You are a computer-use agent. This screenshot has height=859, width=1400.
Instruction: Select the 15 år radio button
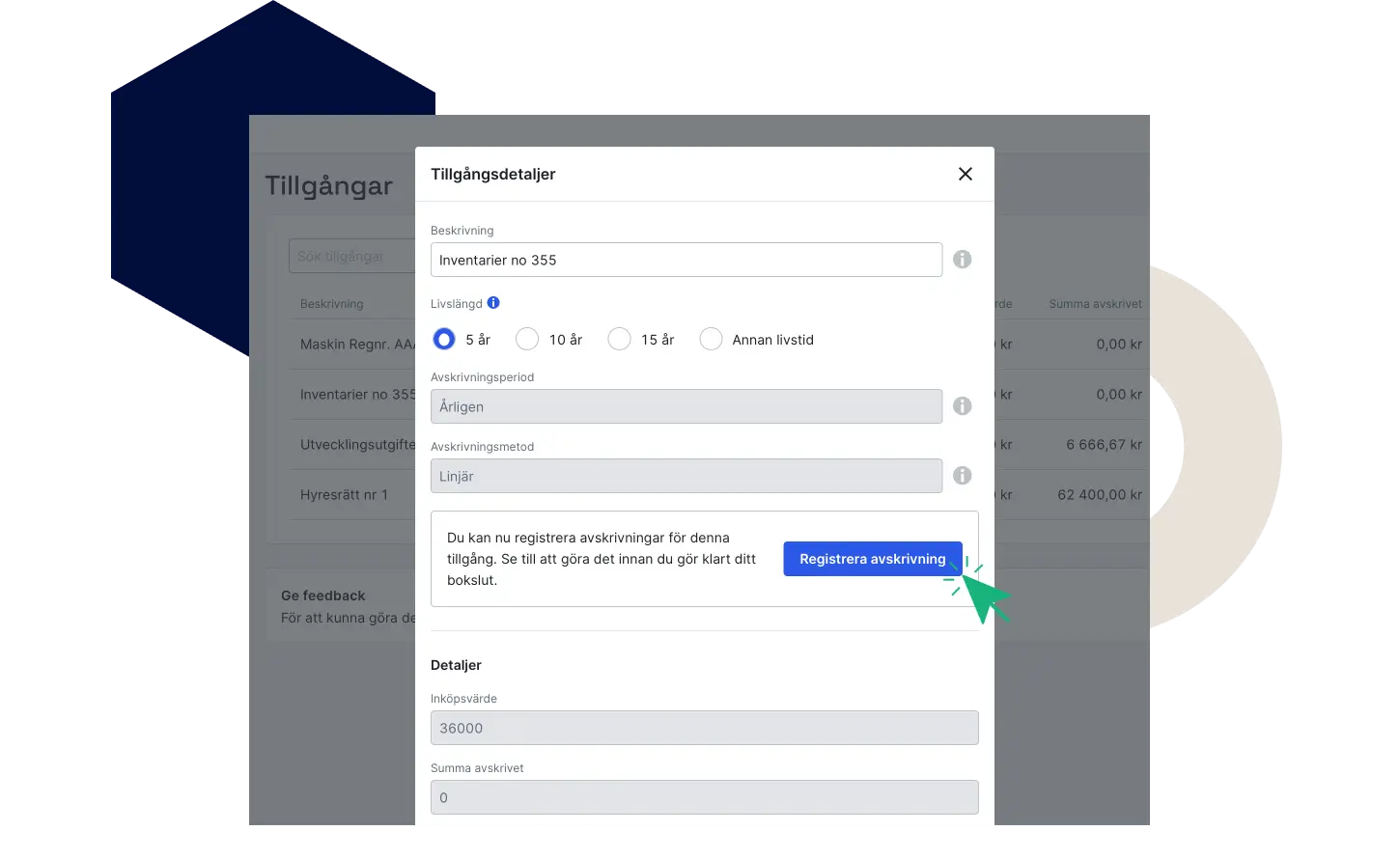[x=619, y=339]
